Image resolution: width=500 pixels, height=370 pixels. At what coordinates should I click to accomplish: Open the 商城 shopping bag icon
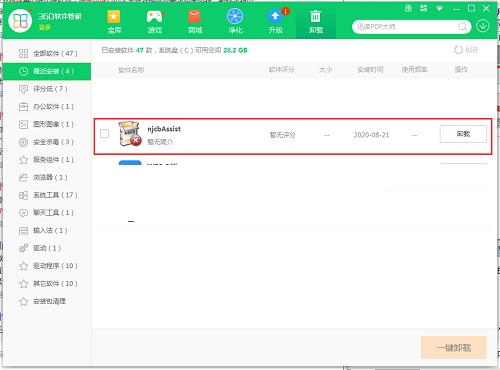point(195,21)
